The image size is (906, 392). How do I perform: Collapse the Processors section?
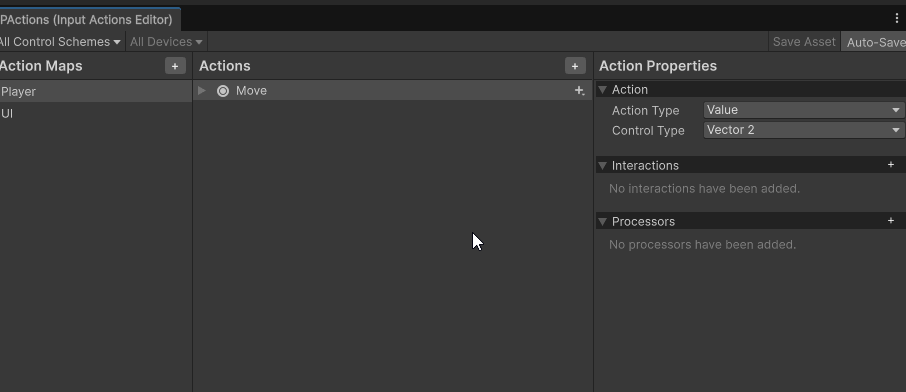coord(602,221)
